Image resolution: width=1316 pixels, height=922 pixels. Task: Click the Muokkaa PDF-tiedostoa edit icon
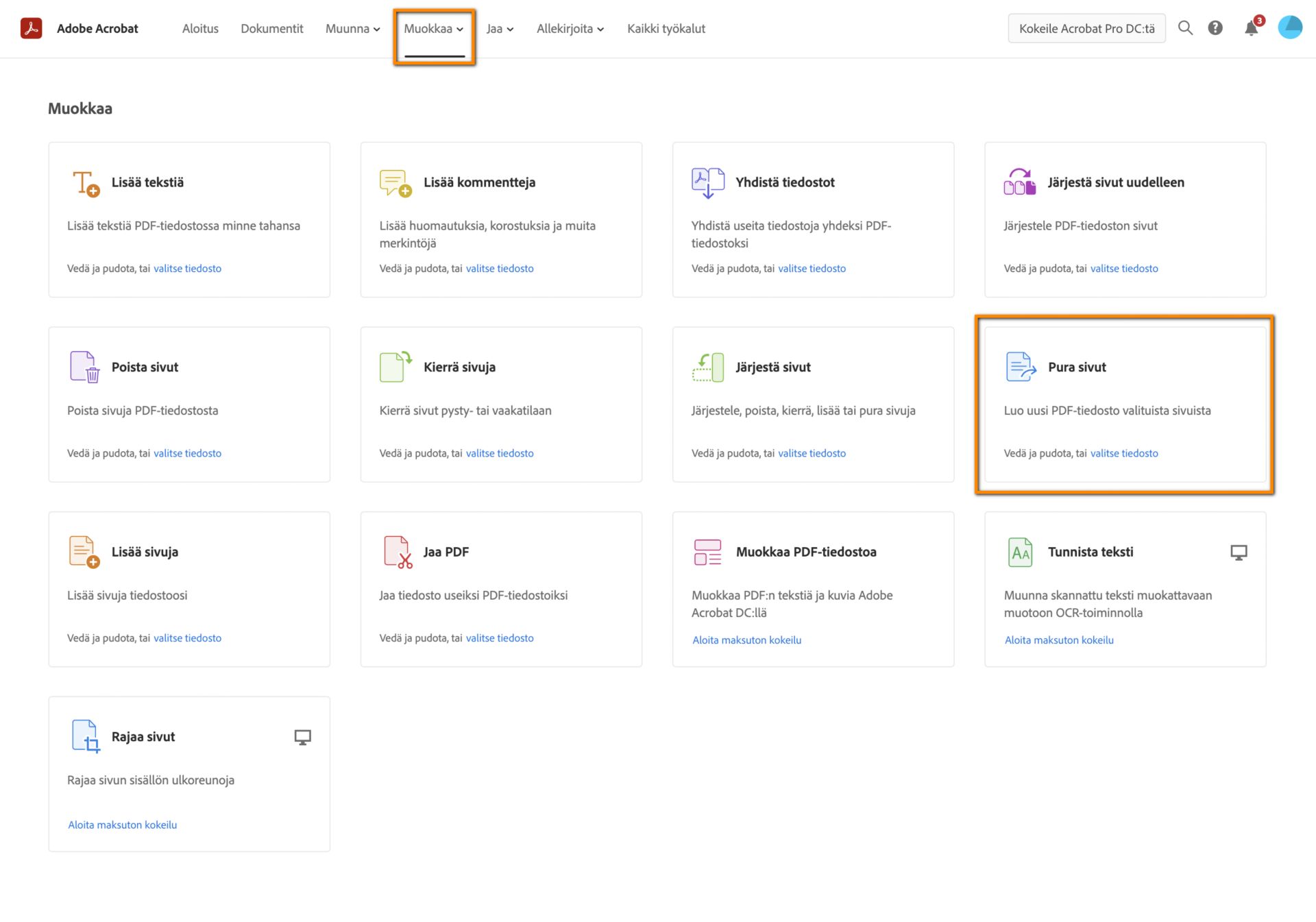coord(707,552)
